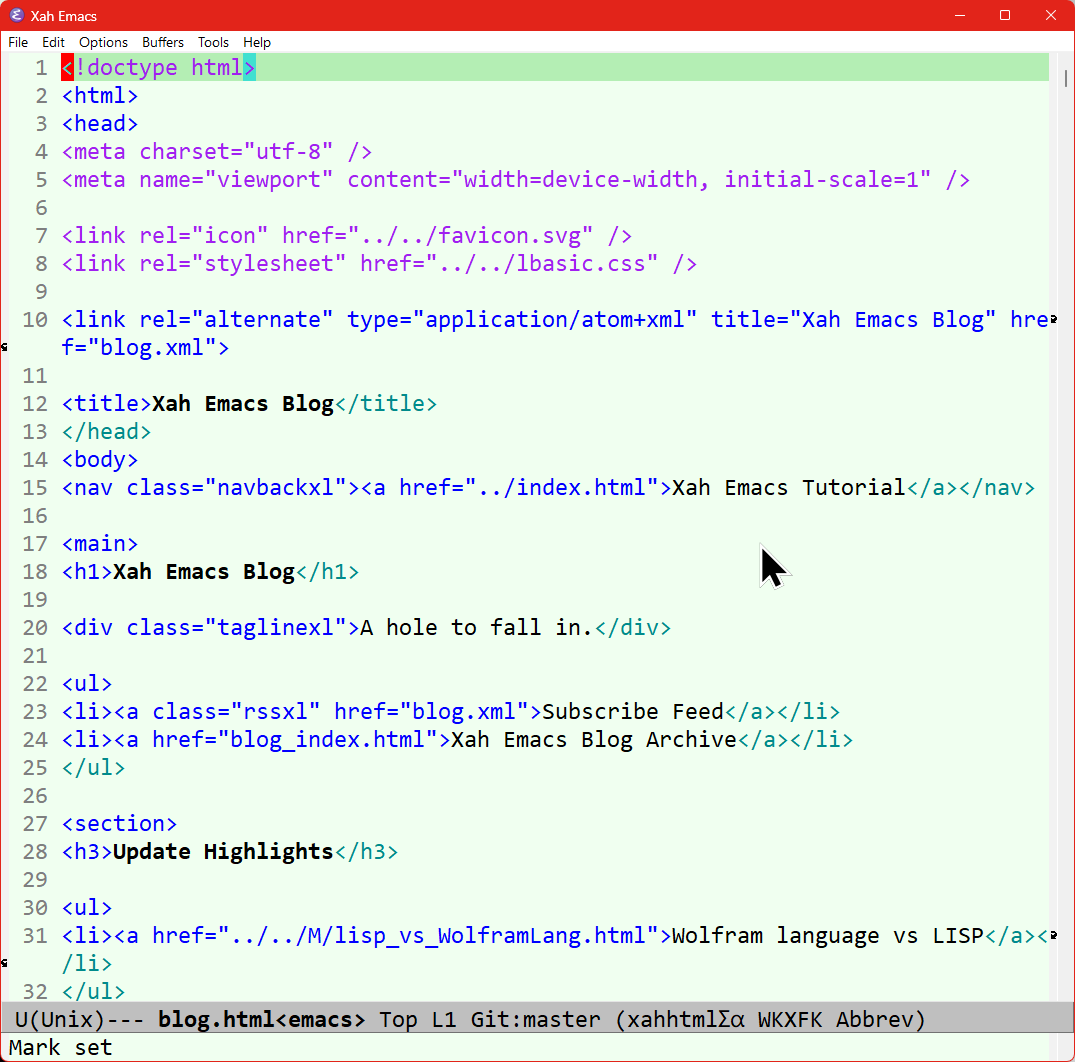
Task: Click the wrapped '/li>' continuation line
Action: (x=87, y=964)
